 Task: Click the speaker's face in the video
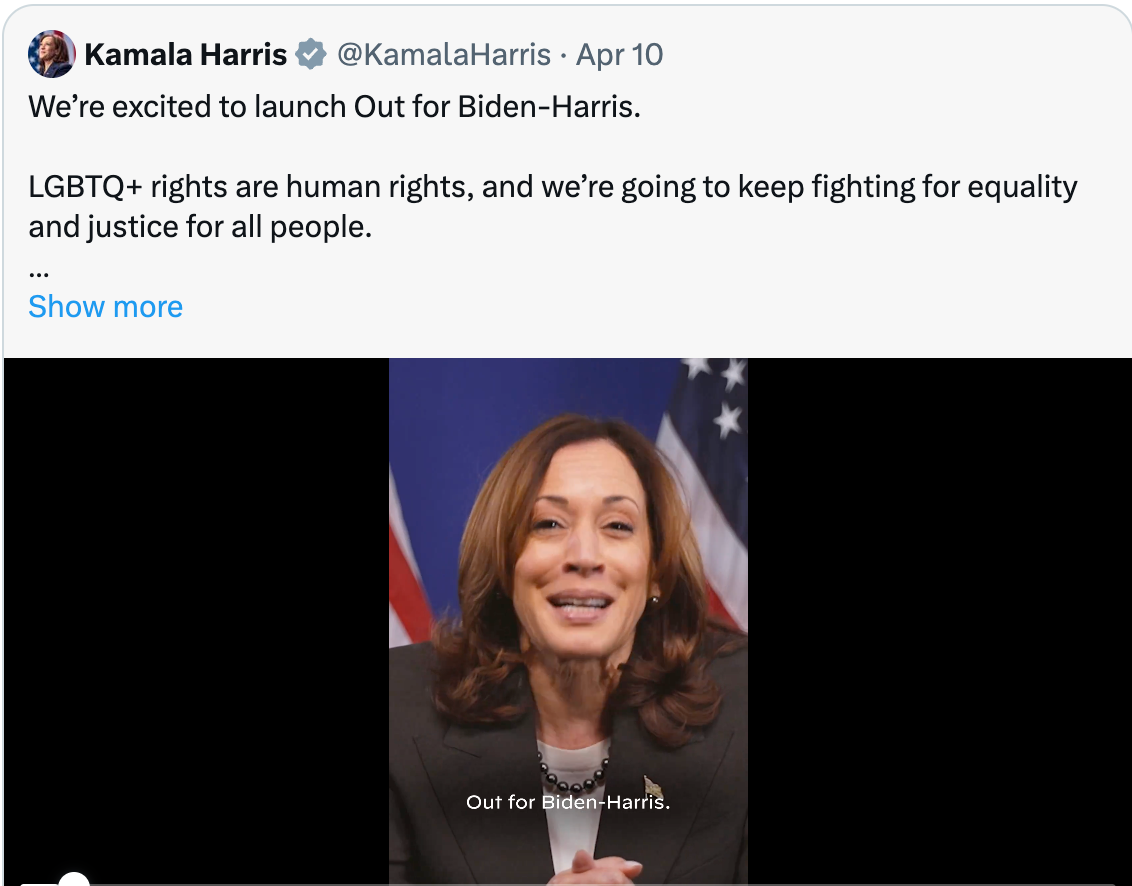pyautogui.click(x=580, y=560)
